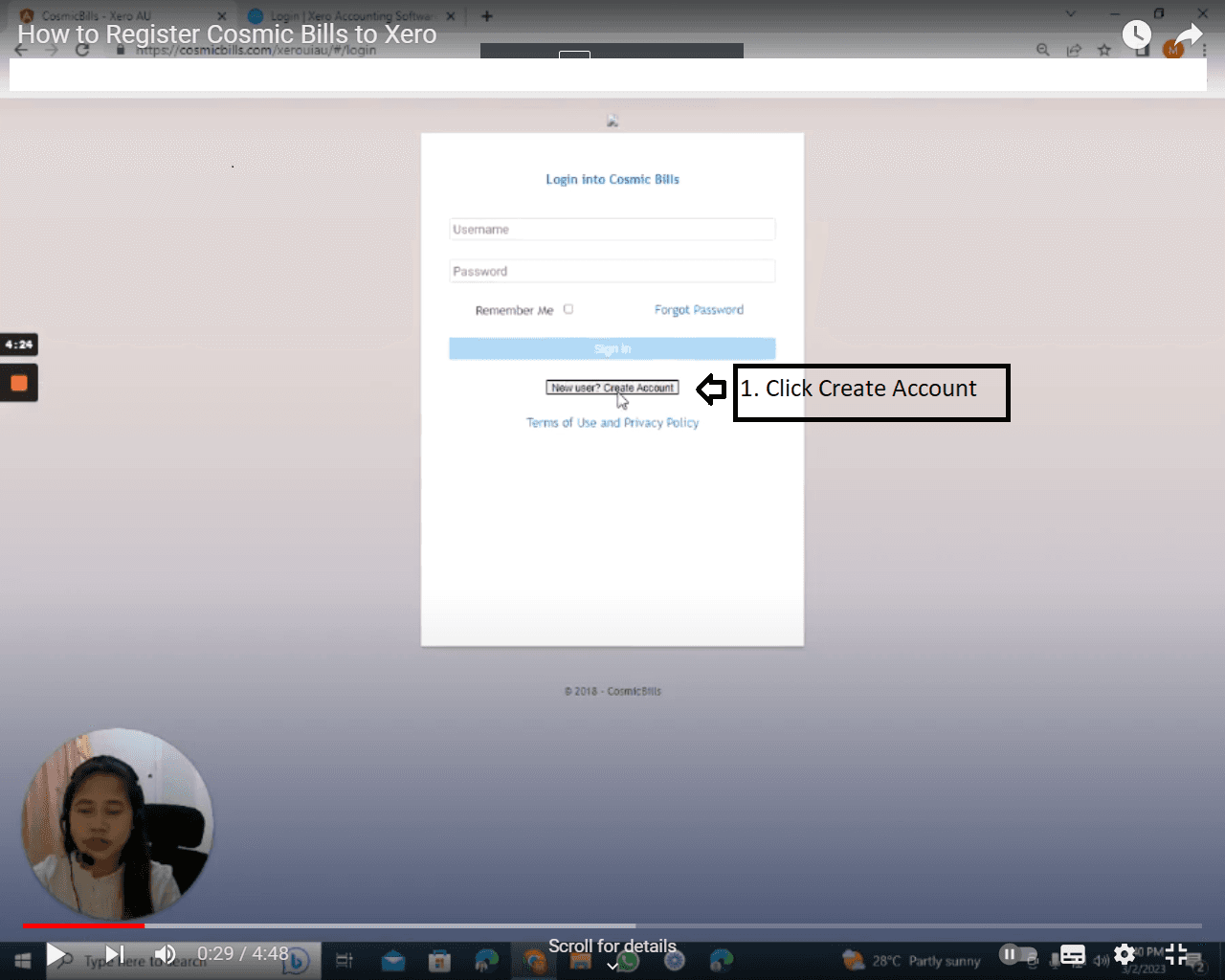The height and width of the screenshot is (980, 1225).
Task: Turn on subtitles/closed captions
Action: (1073, 954)
